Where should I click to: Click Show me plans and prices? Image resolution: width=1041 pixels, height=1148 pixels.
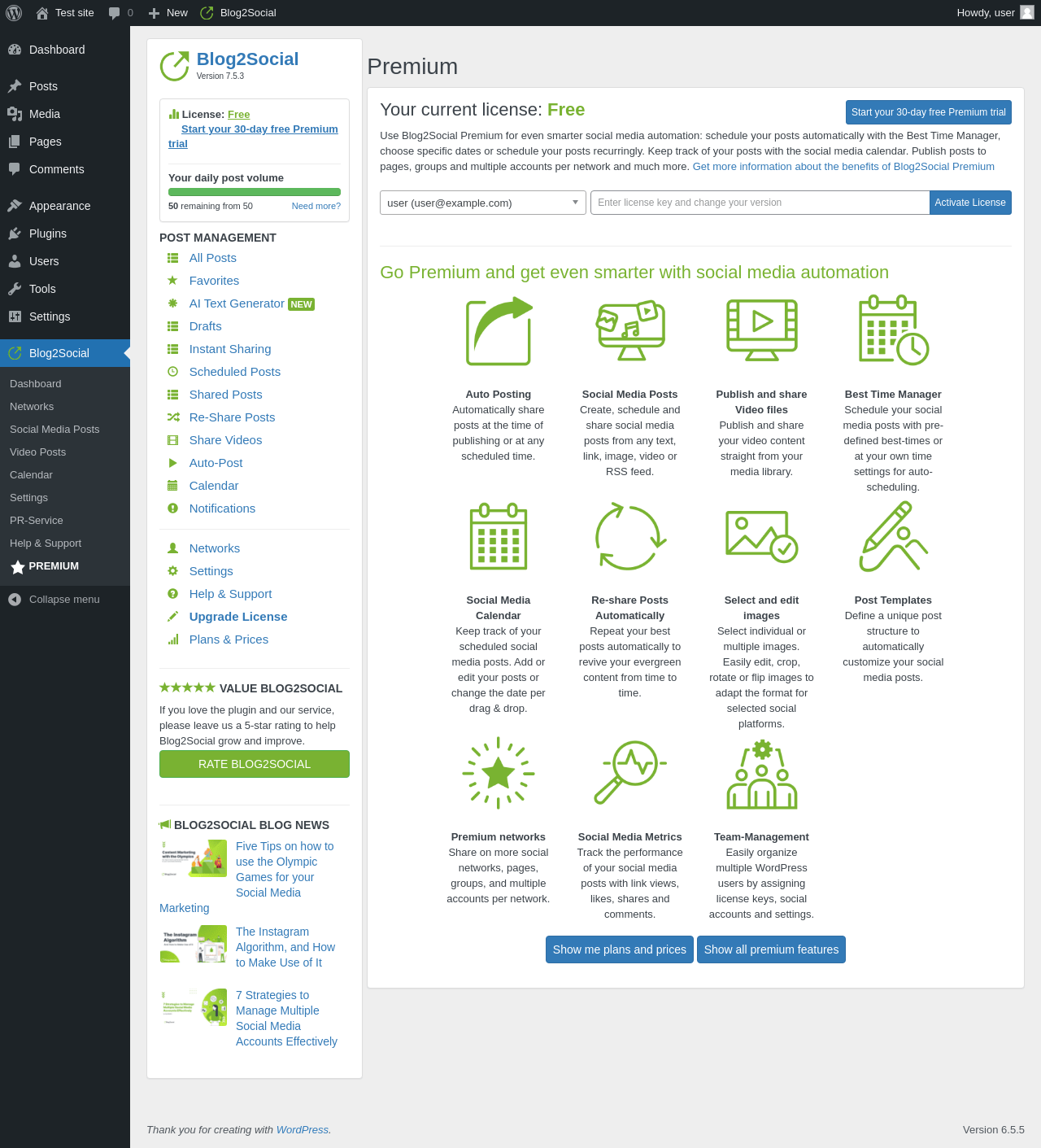620,949
